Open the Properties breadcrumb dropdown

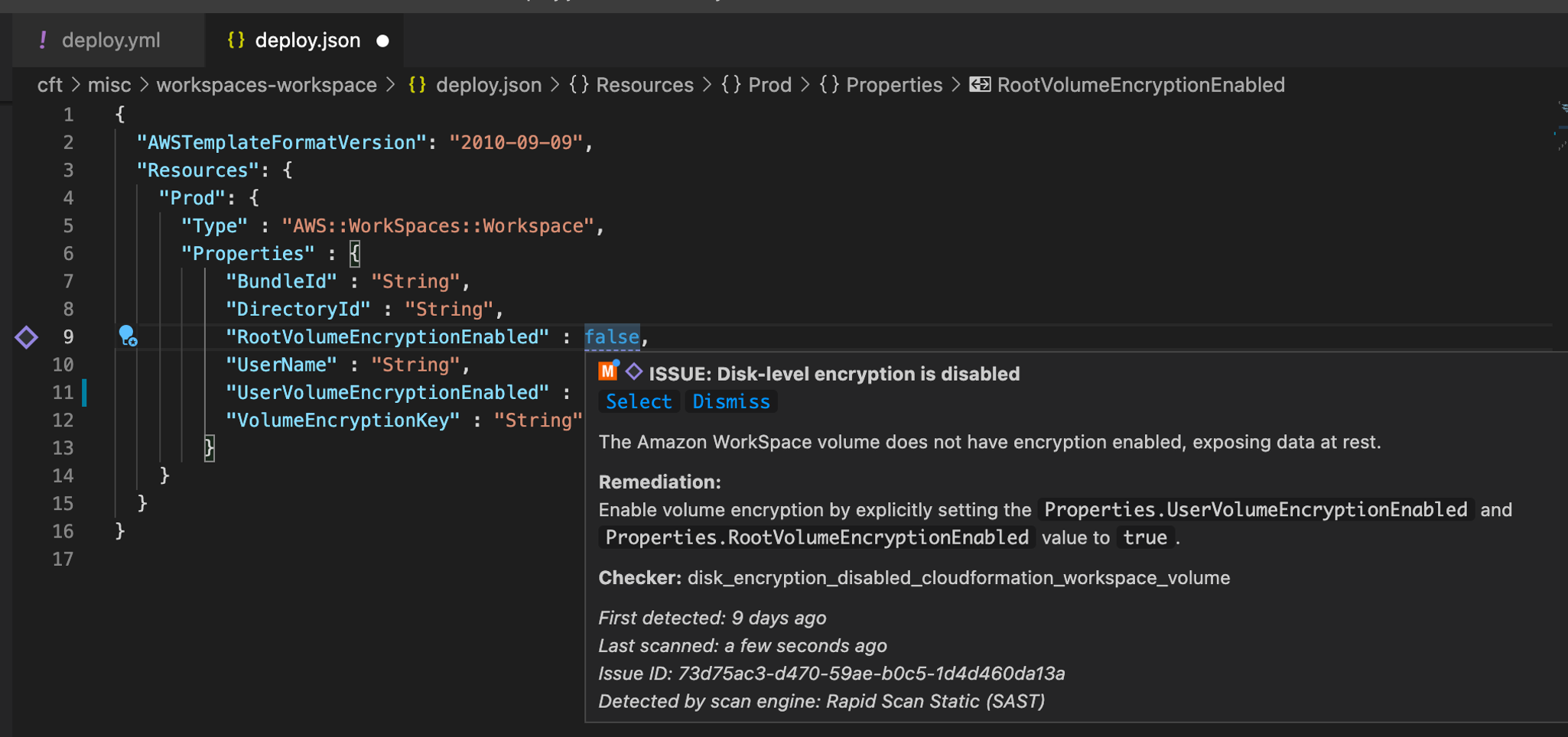pyautogui.click(x=893, y=85)
